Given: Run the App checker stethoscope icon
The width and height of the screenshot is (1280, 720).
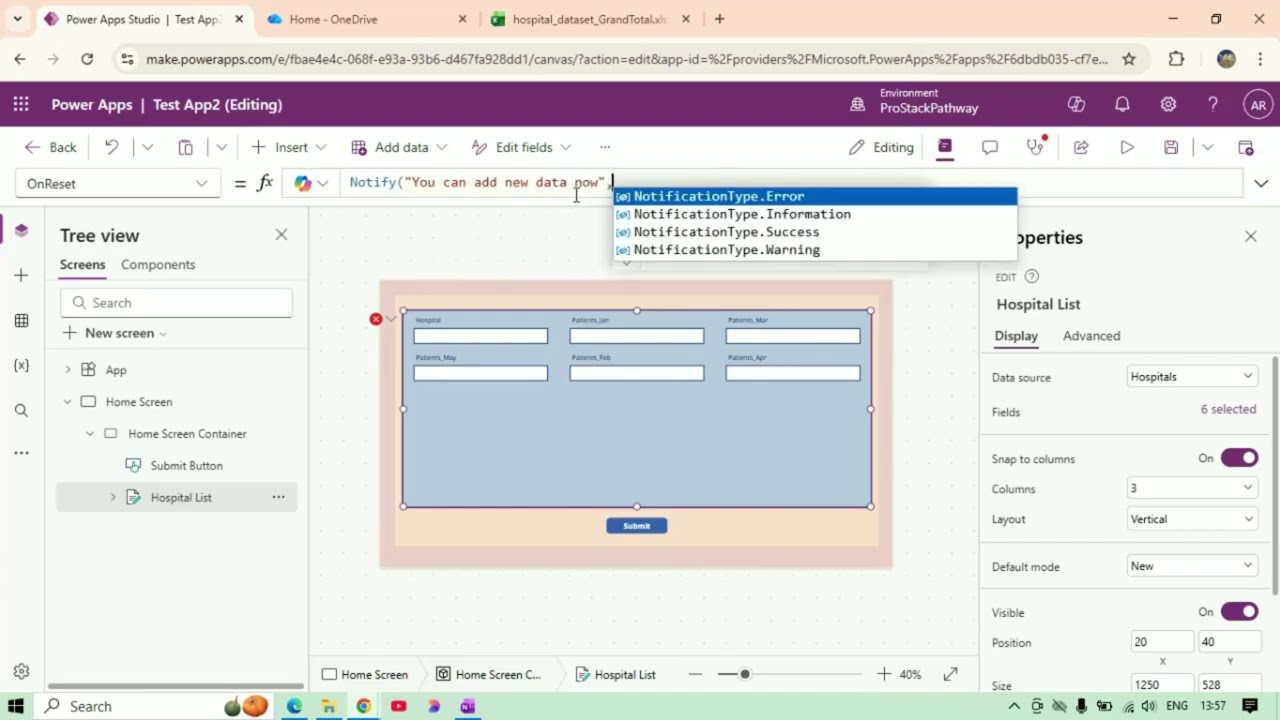Looking at the screenshot, I should coord(1036,147).
